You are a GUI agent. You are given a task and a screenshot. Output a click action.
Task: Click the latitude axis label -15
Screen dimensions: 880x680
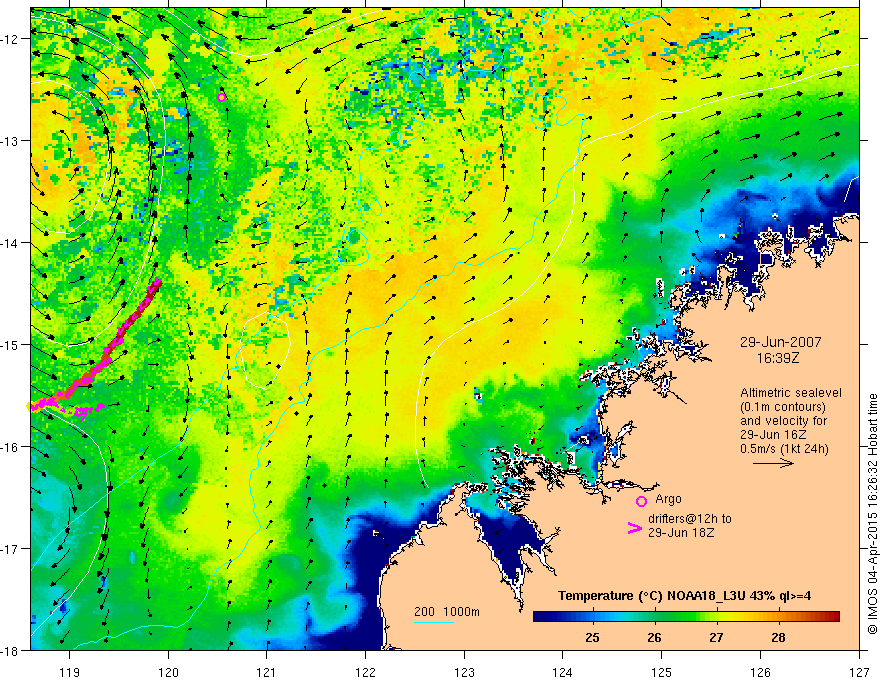[11, 344]
